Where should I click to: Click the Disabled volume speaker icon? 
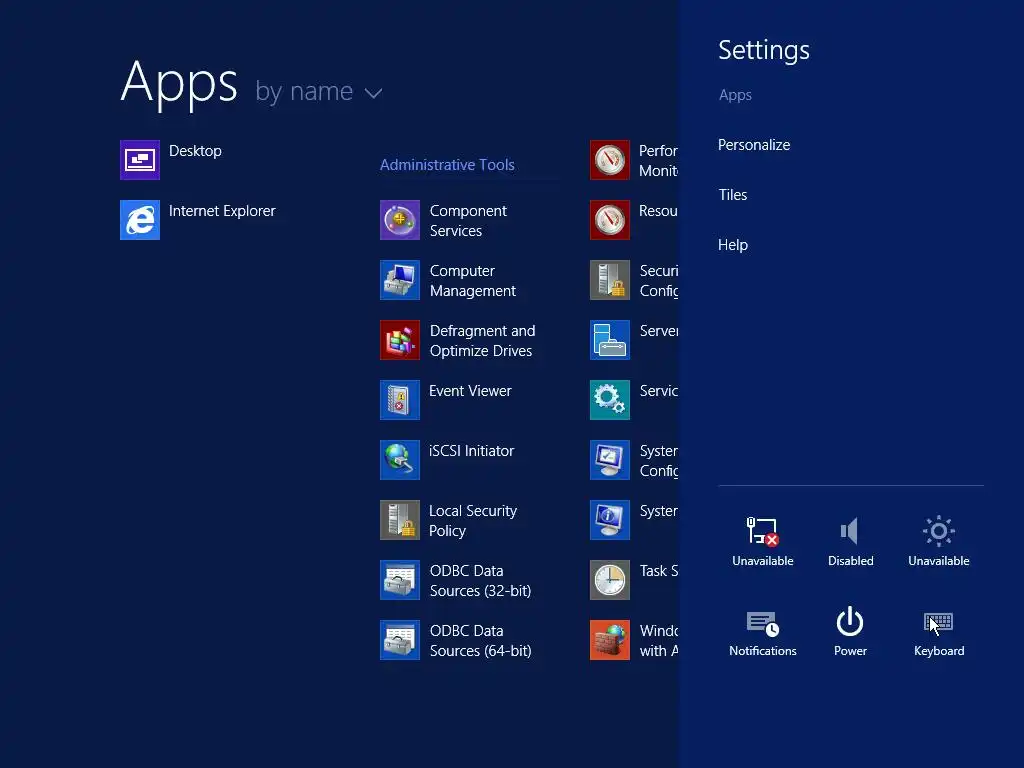click(x=850, y=531)
